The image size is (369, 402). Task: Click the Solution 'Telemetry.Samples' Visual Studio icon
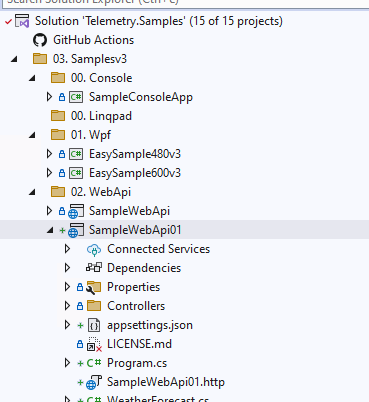[22, 21]
